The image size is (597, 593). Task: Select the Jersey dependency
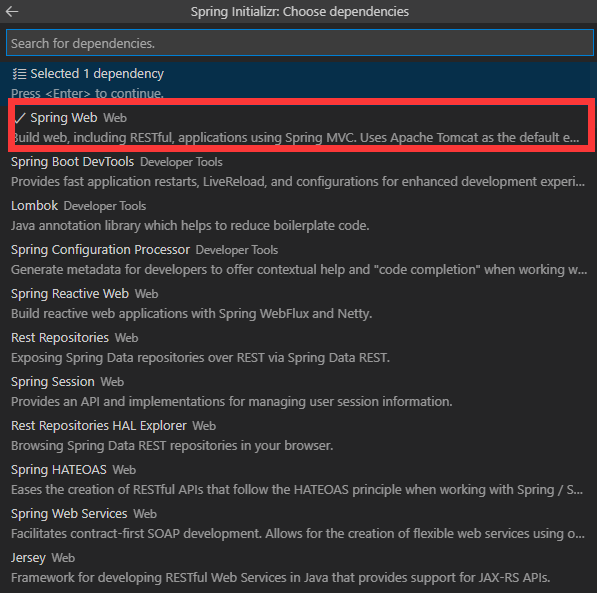[x=298, y=568]
